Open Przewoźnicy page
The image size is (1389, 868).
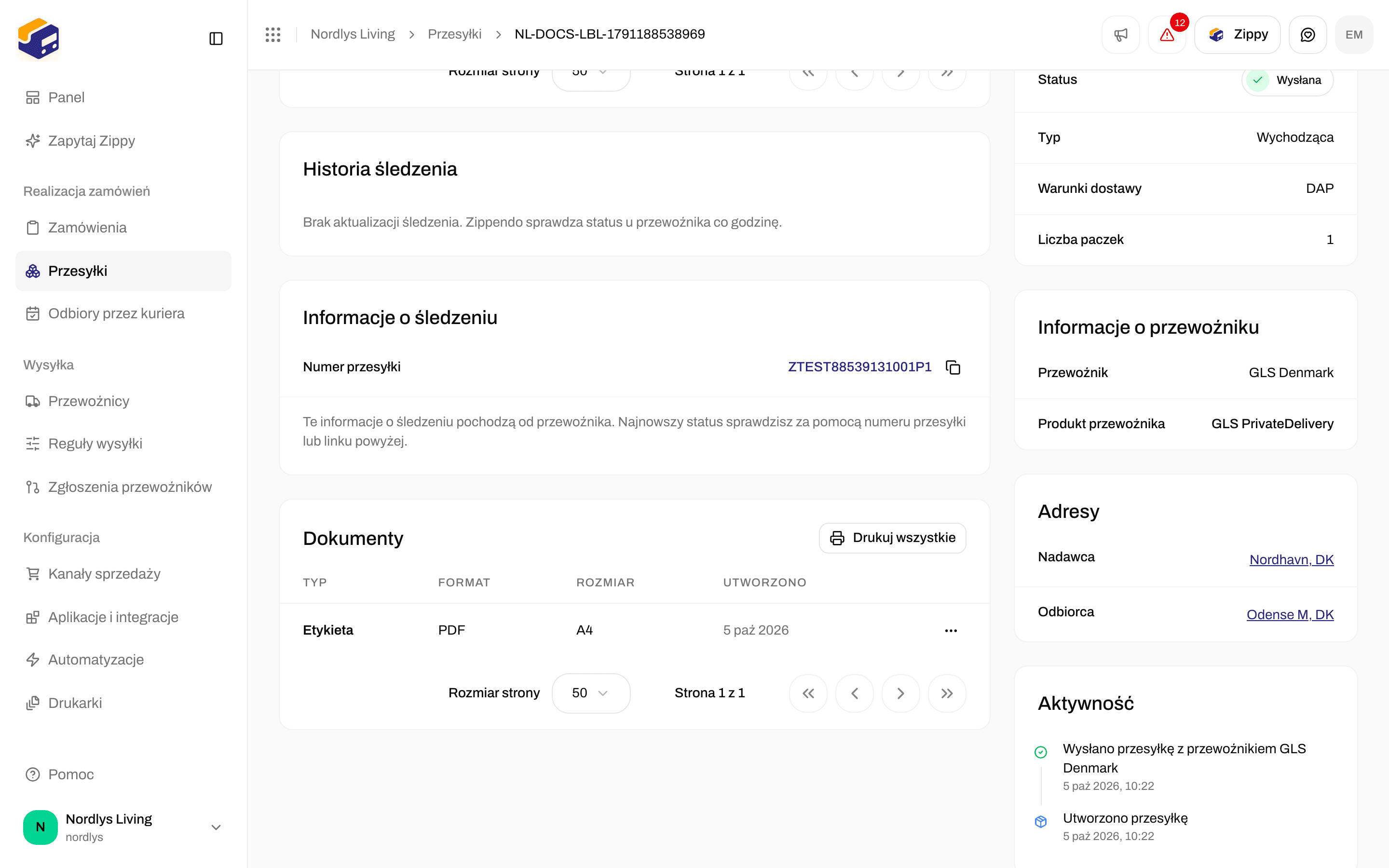123,401
